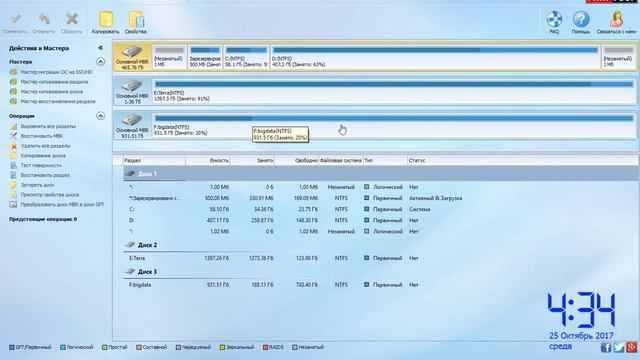This screenshot has width=640, height=360.
Task: Click the Зеркальный legend entry
Action: pyautogui.click(x=237, y=347)
